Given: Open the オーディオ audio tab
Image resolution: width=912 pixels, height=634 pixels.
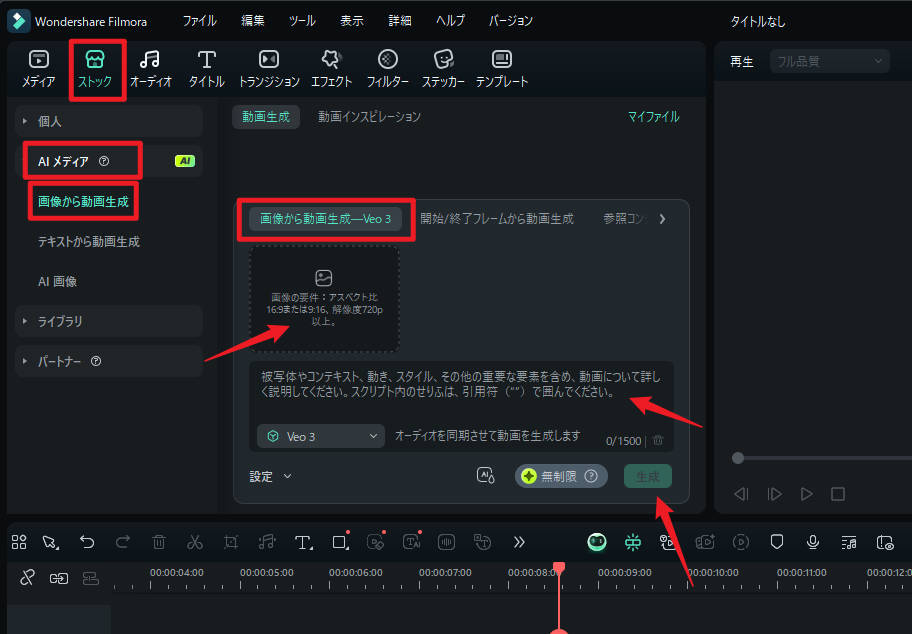Looking at the screenshot, I should click(x=151, y=69).
